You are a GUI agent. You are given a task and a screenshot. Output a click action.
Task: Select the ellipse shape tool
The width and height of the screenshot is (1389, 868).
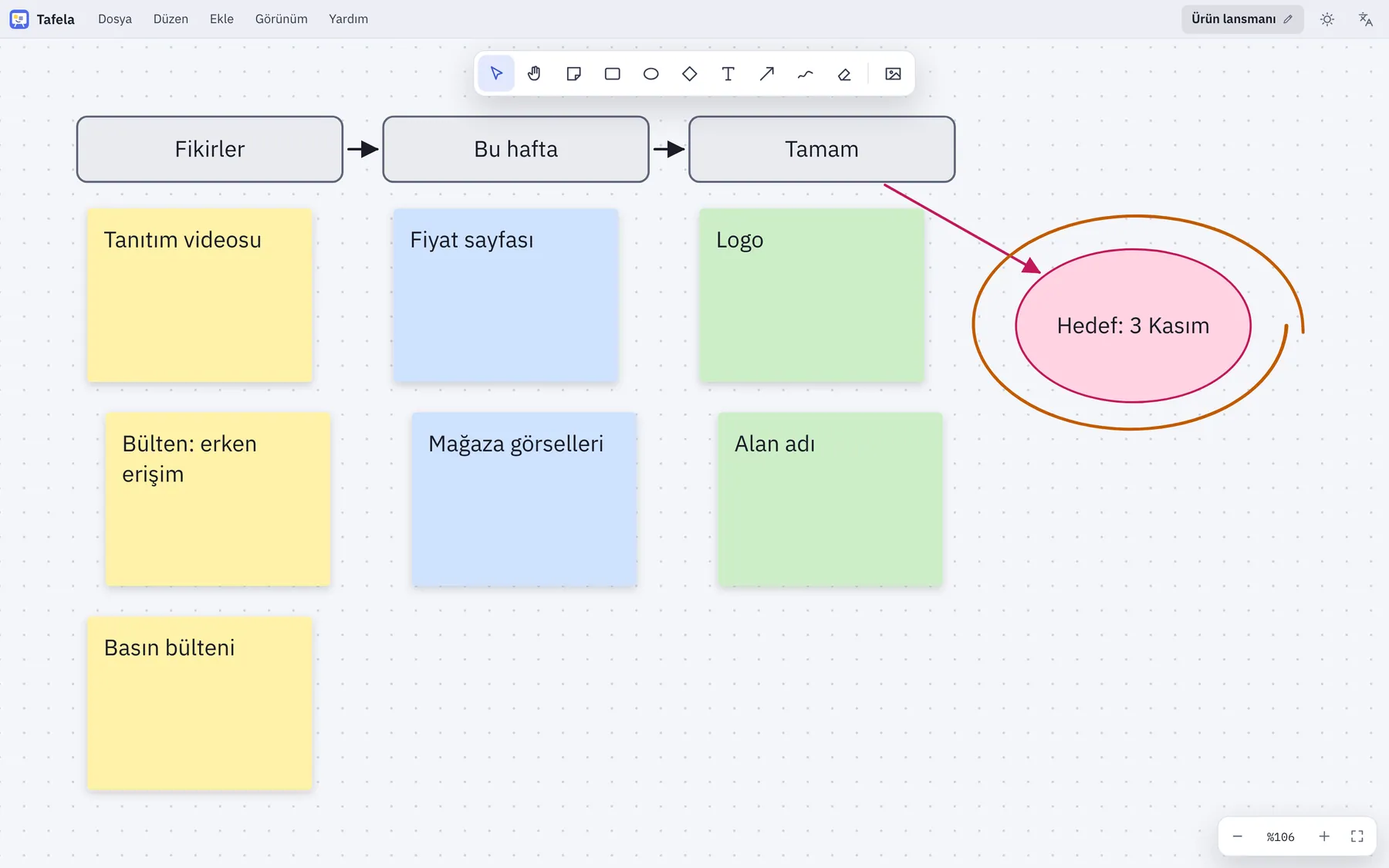tap(651, 74)
